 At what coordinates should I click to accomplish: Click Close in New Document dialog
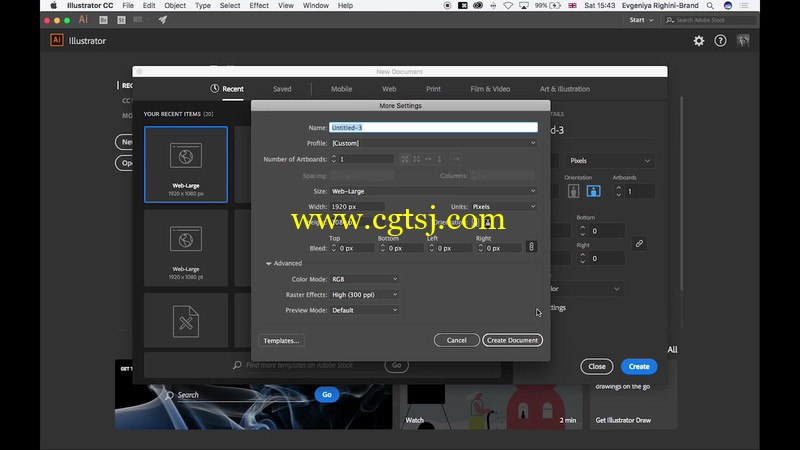[x=596, y=366]
